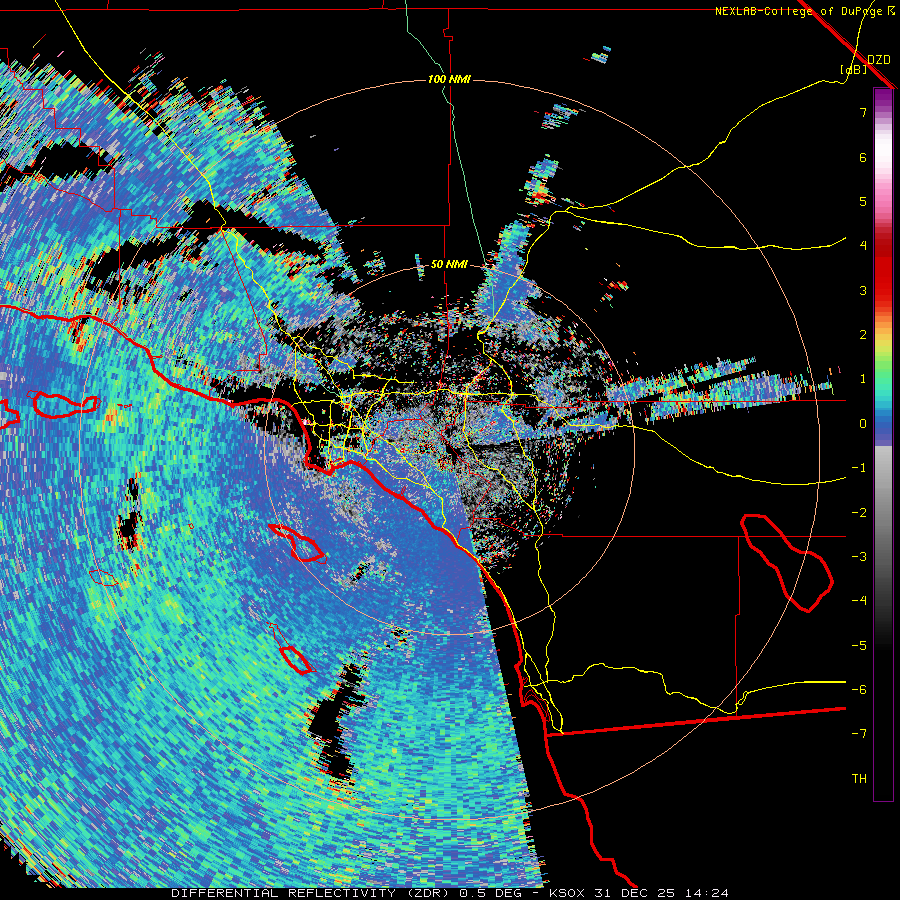Viewport: 900px width, 900px height.
Task: Click the -1 value on the scale
Action: [x=859, y=468]
